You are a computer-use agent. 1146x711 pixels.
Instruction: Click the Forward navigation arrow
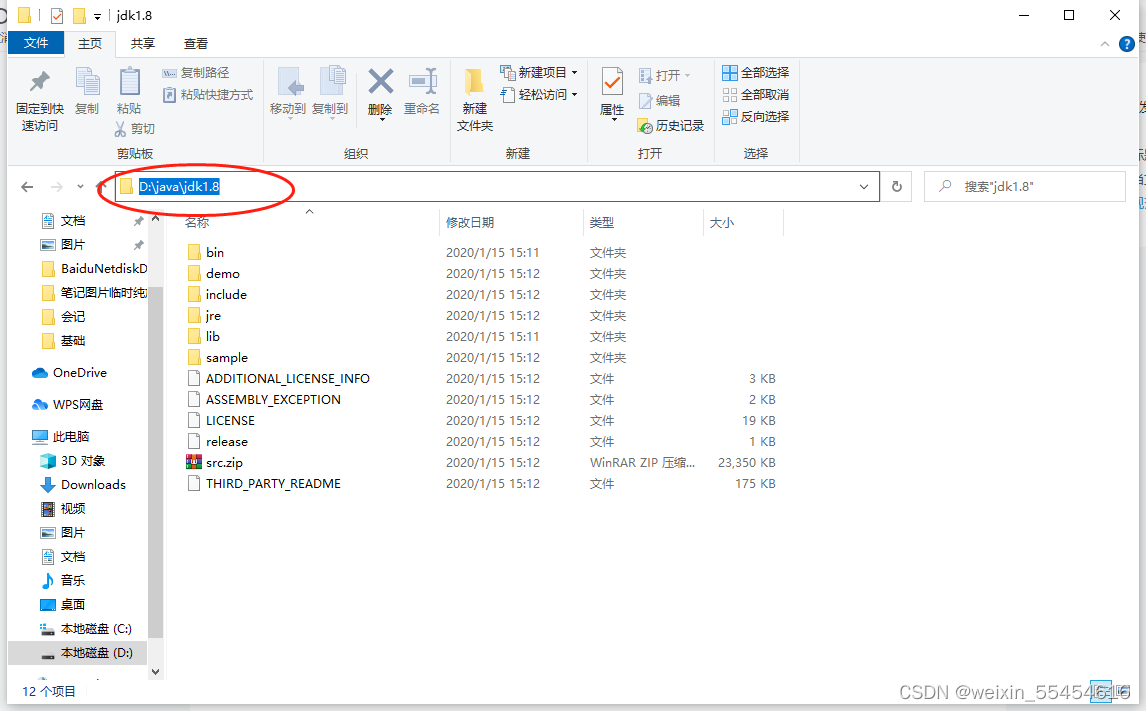click(x=56, y=187)
